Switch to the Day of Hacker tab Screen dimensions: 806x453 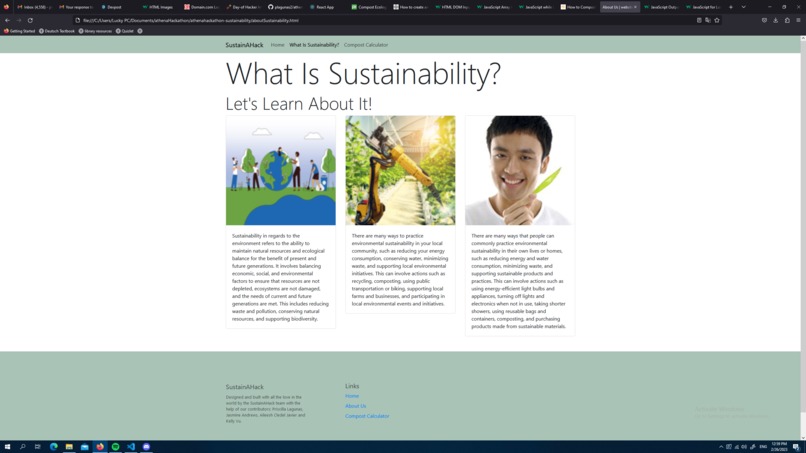coord(244,7)
